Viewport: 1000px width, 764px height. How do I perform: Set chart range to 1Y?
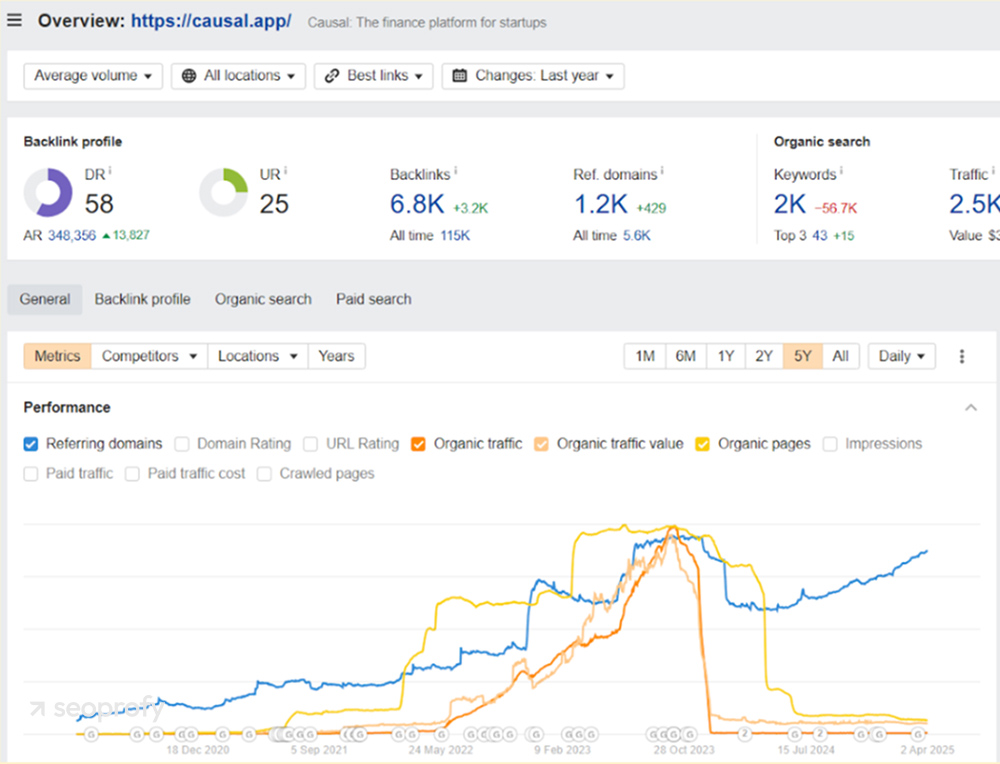(x=726, y=356)
